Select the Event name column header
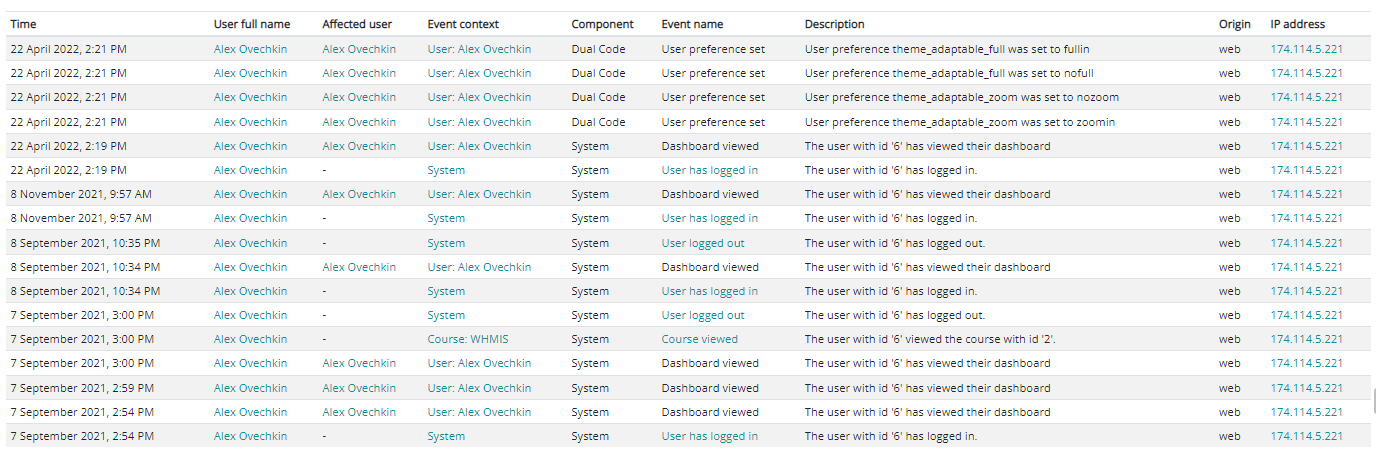1376x462 pixels. point(692,24)
